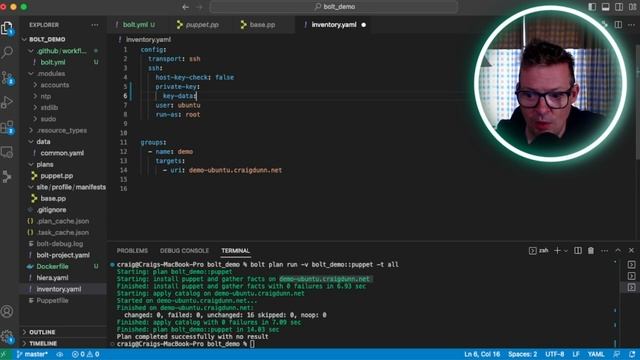The image size is (640, 360).
Task: Open the Extensions view
Action: (x=7, y=127)
